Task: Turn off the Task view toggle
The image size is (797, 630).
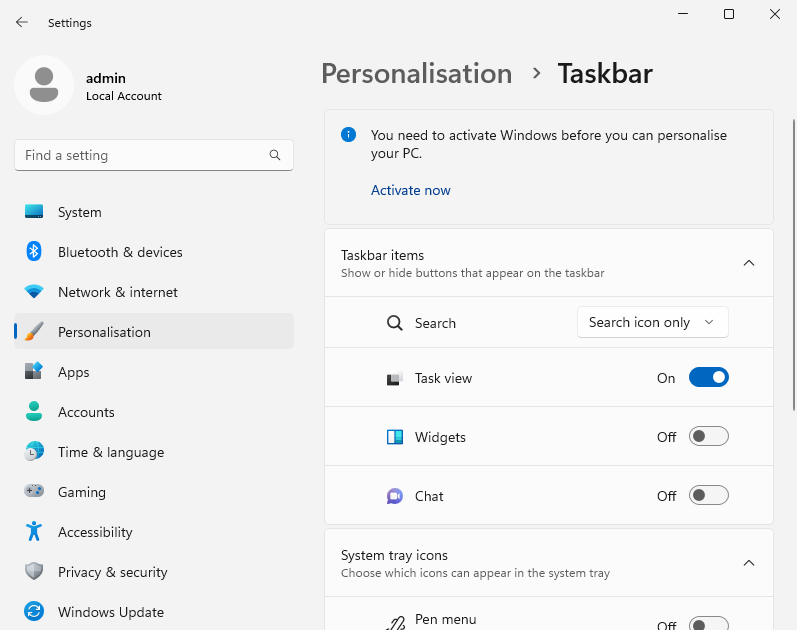Action: 708,378
